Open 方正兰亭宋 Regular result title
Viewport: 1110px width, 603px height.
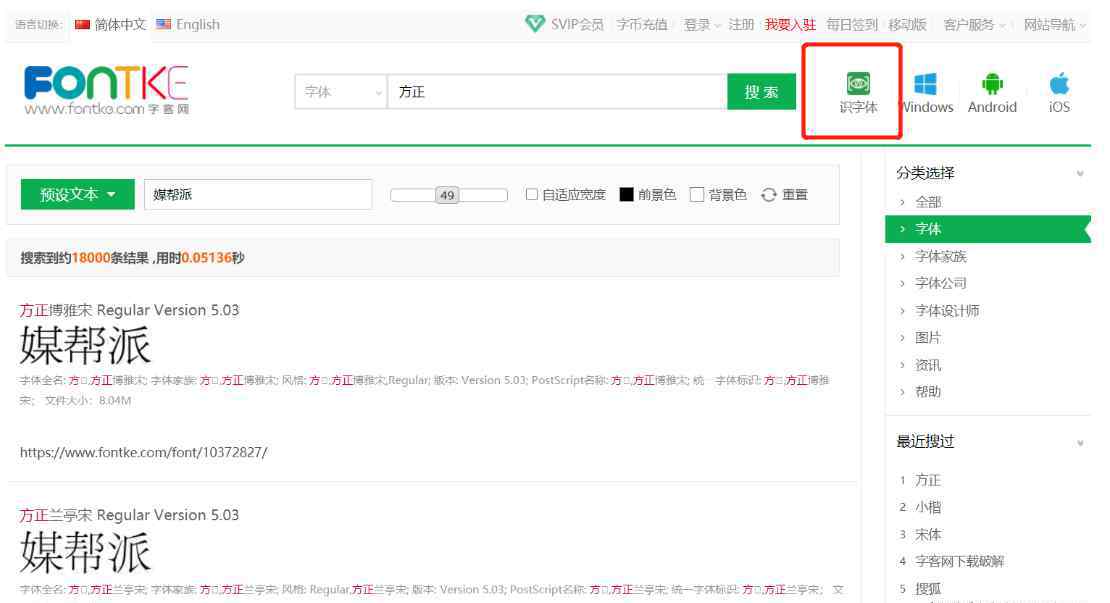tap(129, 515)
